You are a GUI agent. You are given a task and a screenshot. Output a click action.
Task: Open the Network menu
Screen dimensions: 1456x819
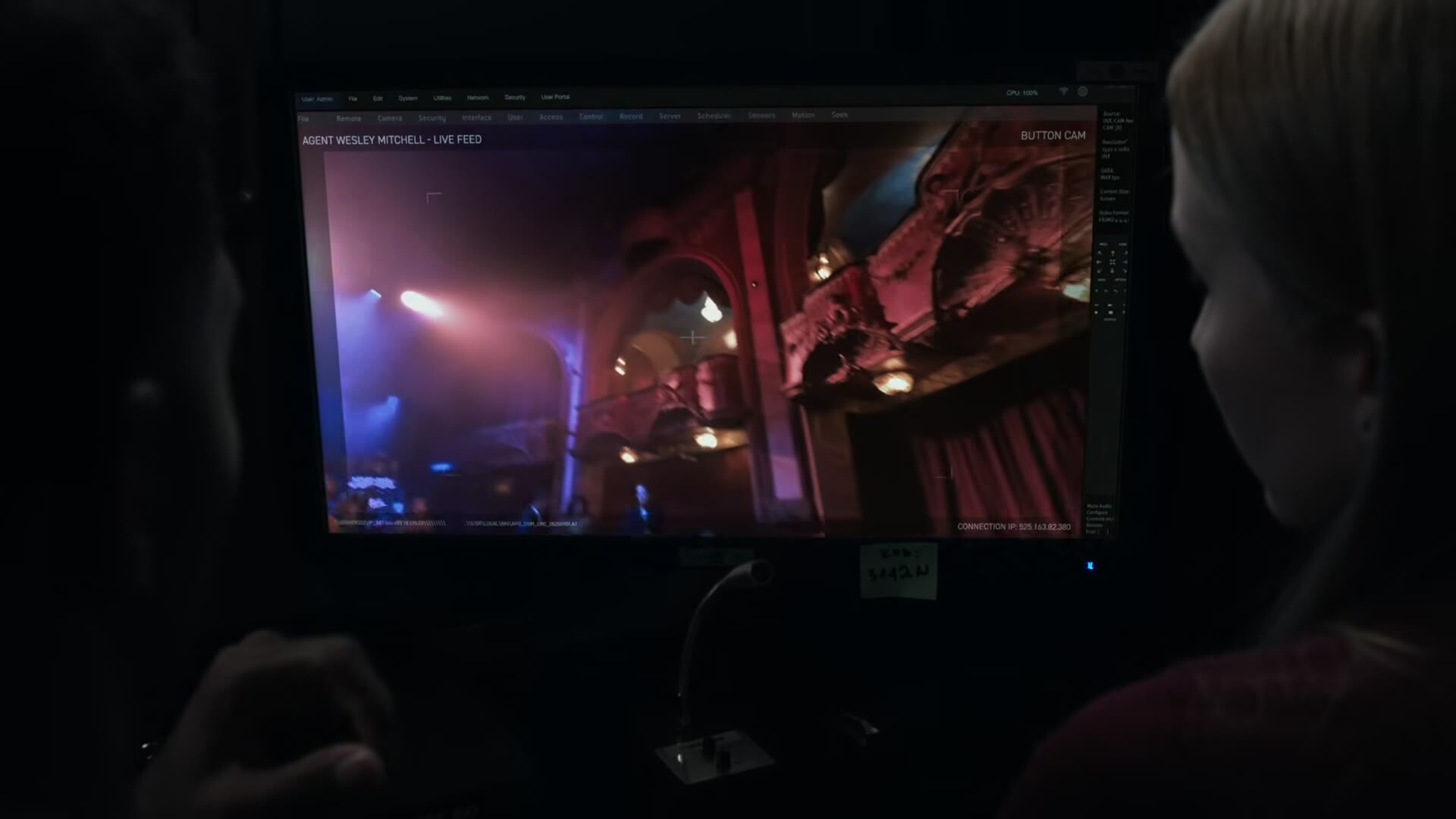tap(478, 98)
